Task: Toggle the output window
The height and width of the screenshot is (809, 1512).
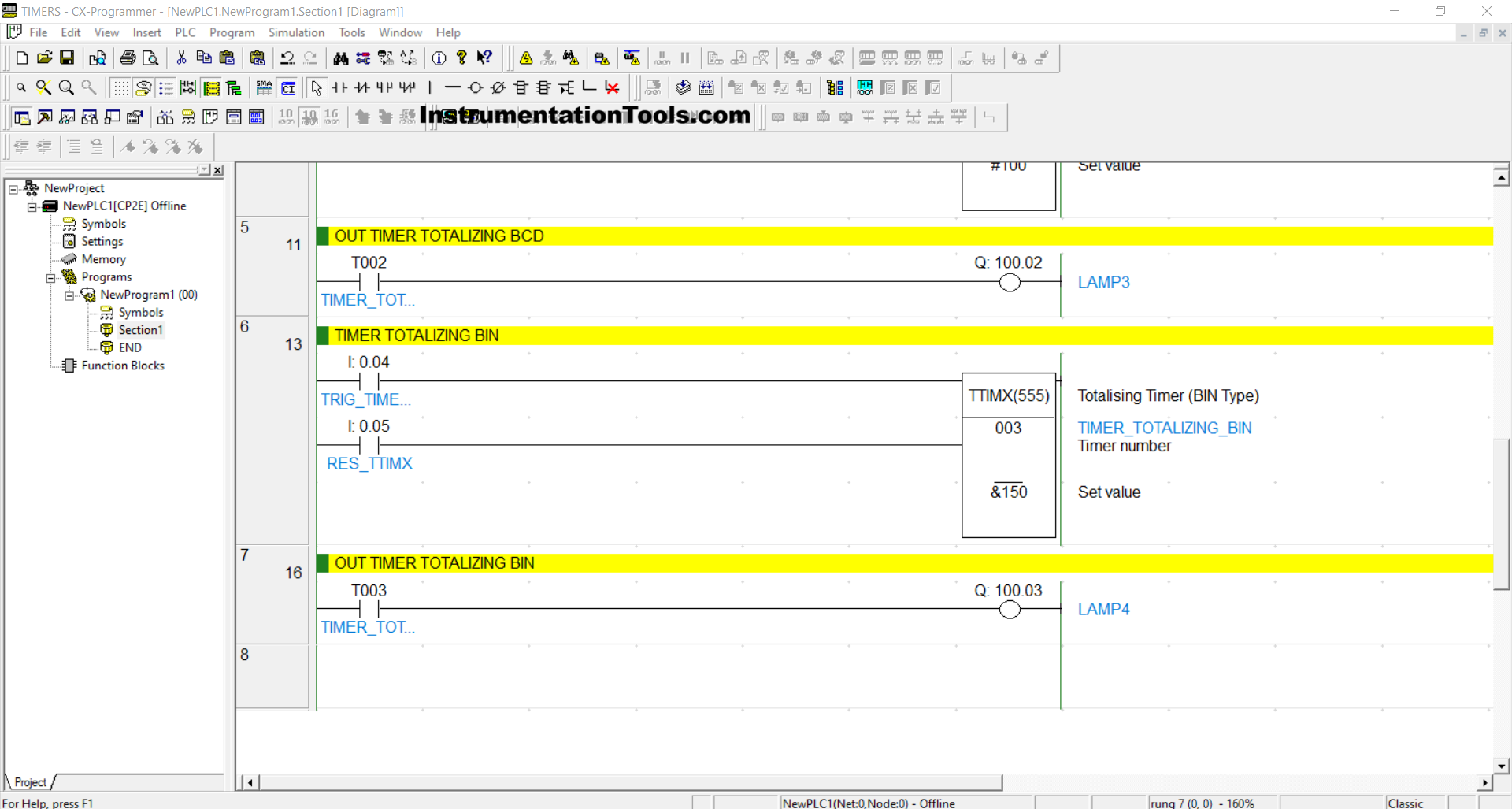Action: pos(45,117)
